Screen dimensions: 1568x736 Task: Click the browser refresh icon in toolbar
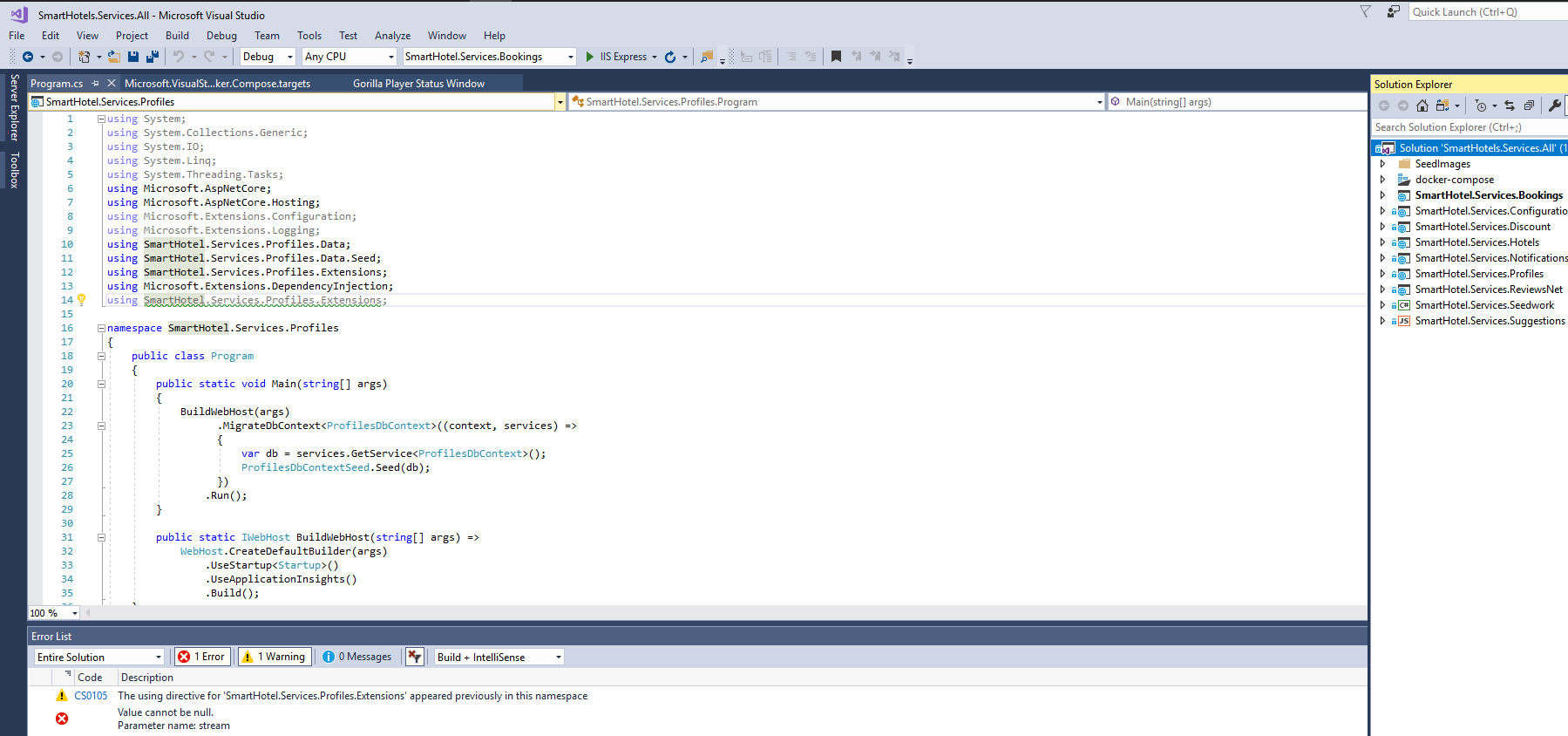coord(670,57)
